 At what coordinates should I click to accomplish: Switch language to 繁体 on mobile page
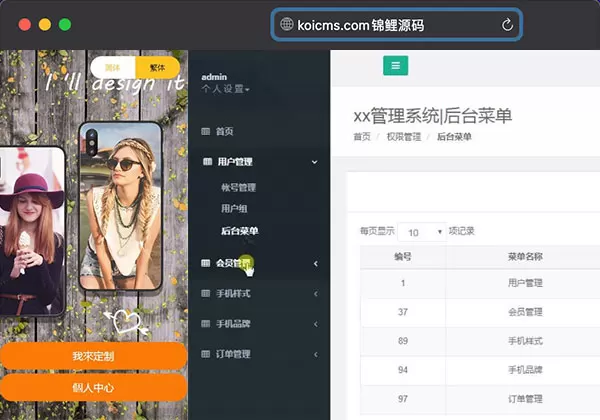coord(157,68)
